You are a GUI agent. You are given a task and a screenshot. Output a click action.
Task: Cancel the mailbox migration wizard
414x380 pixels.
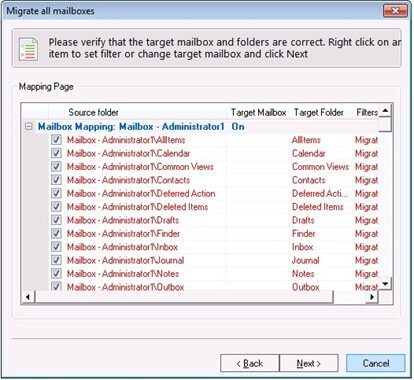point(376,363)
